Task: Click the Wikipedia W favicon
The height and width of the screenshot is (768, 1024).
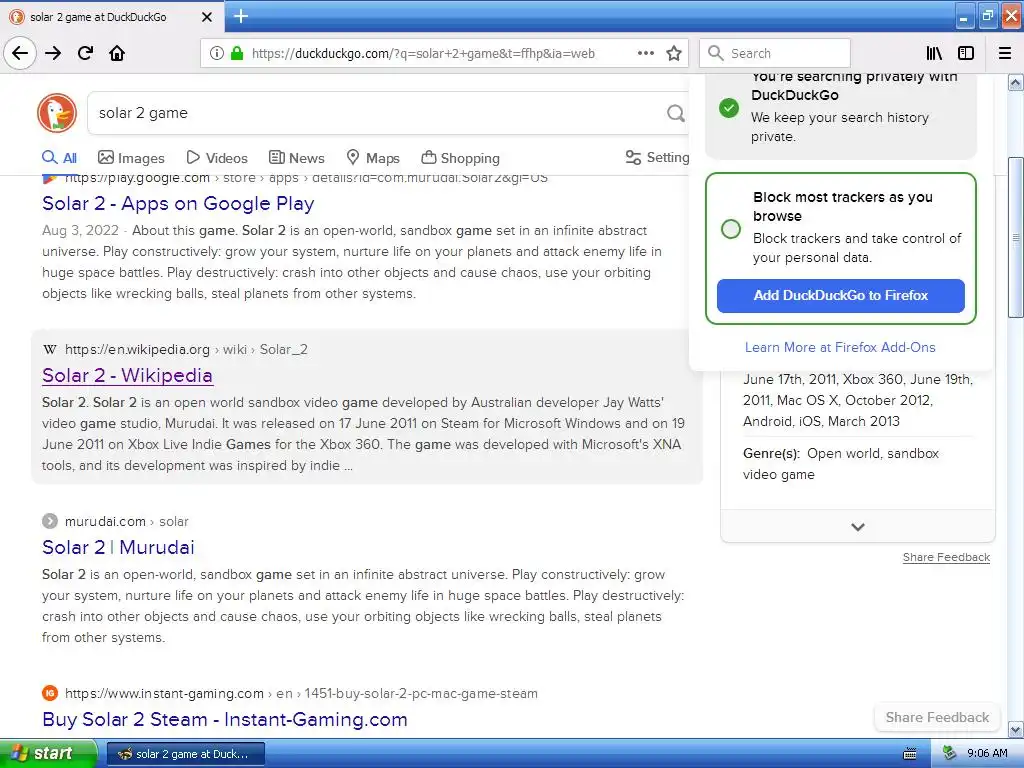Action: 50,349
